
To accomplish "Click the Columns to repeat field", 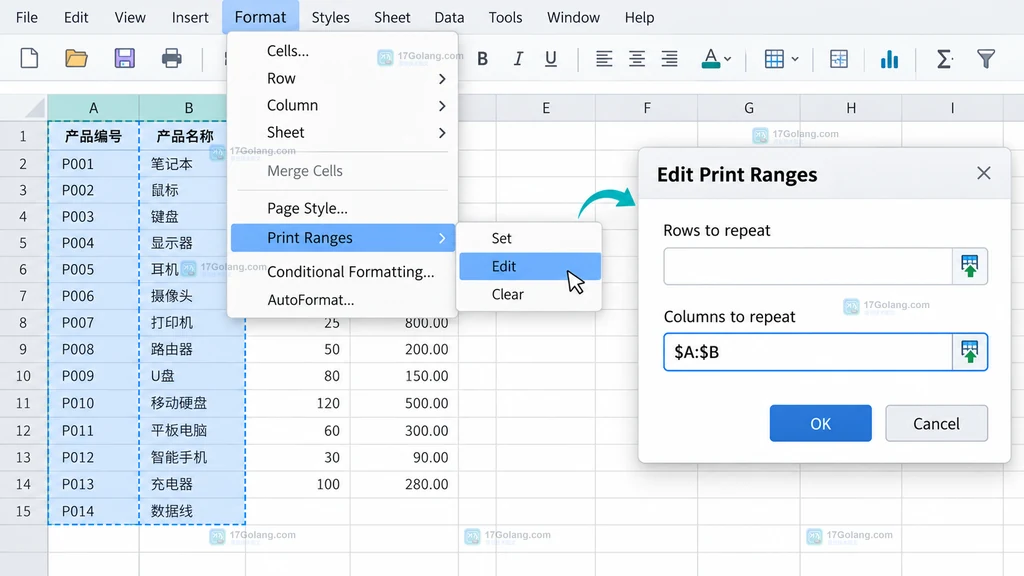I will pyautogui.click(x=808, y=352).
